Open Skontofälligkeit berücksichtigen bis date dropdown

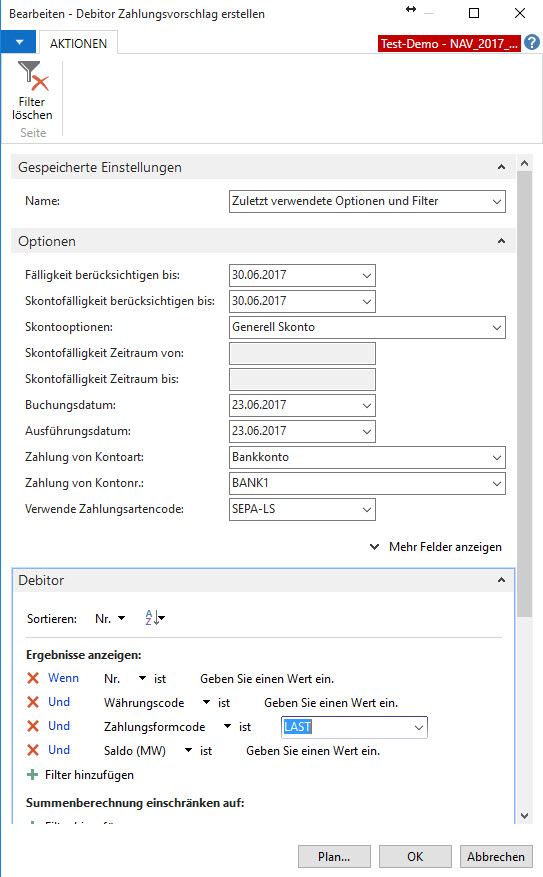pyautogui.click(x=367, y=301)
